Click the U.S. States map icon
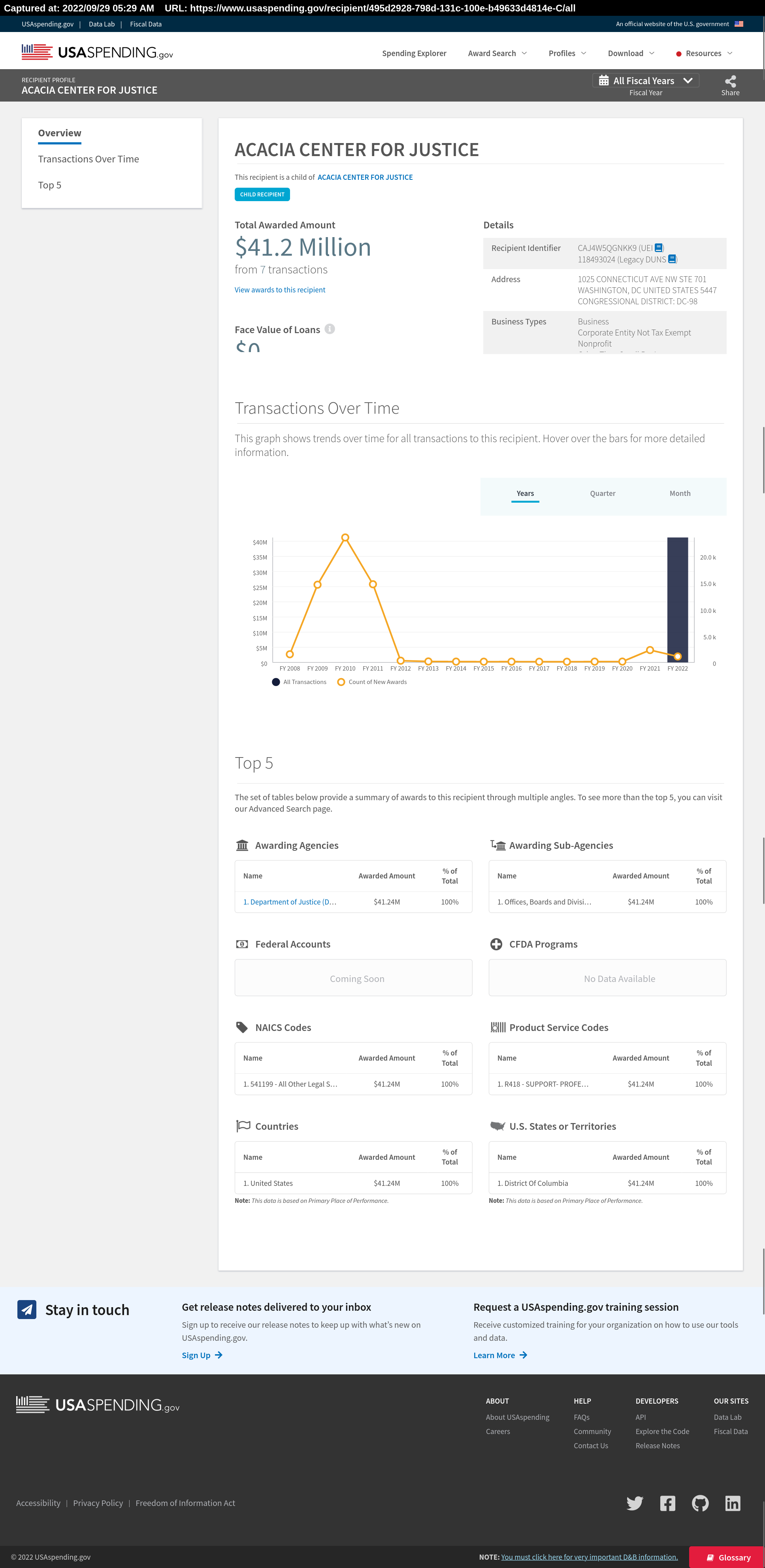 [498, 1126]
